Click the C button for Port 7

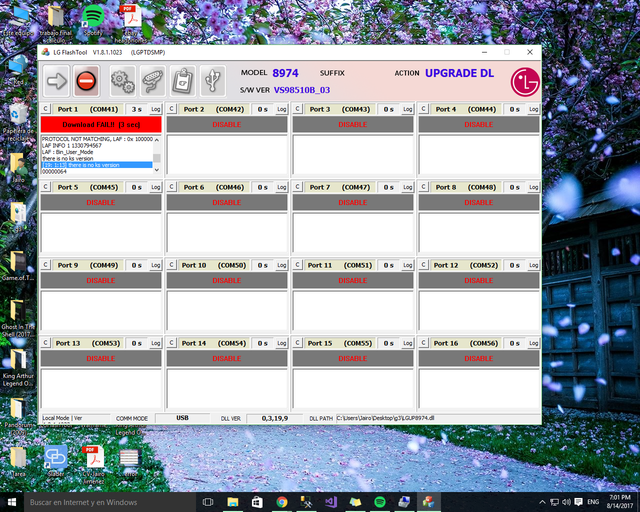pos(298,187)
